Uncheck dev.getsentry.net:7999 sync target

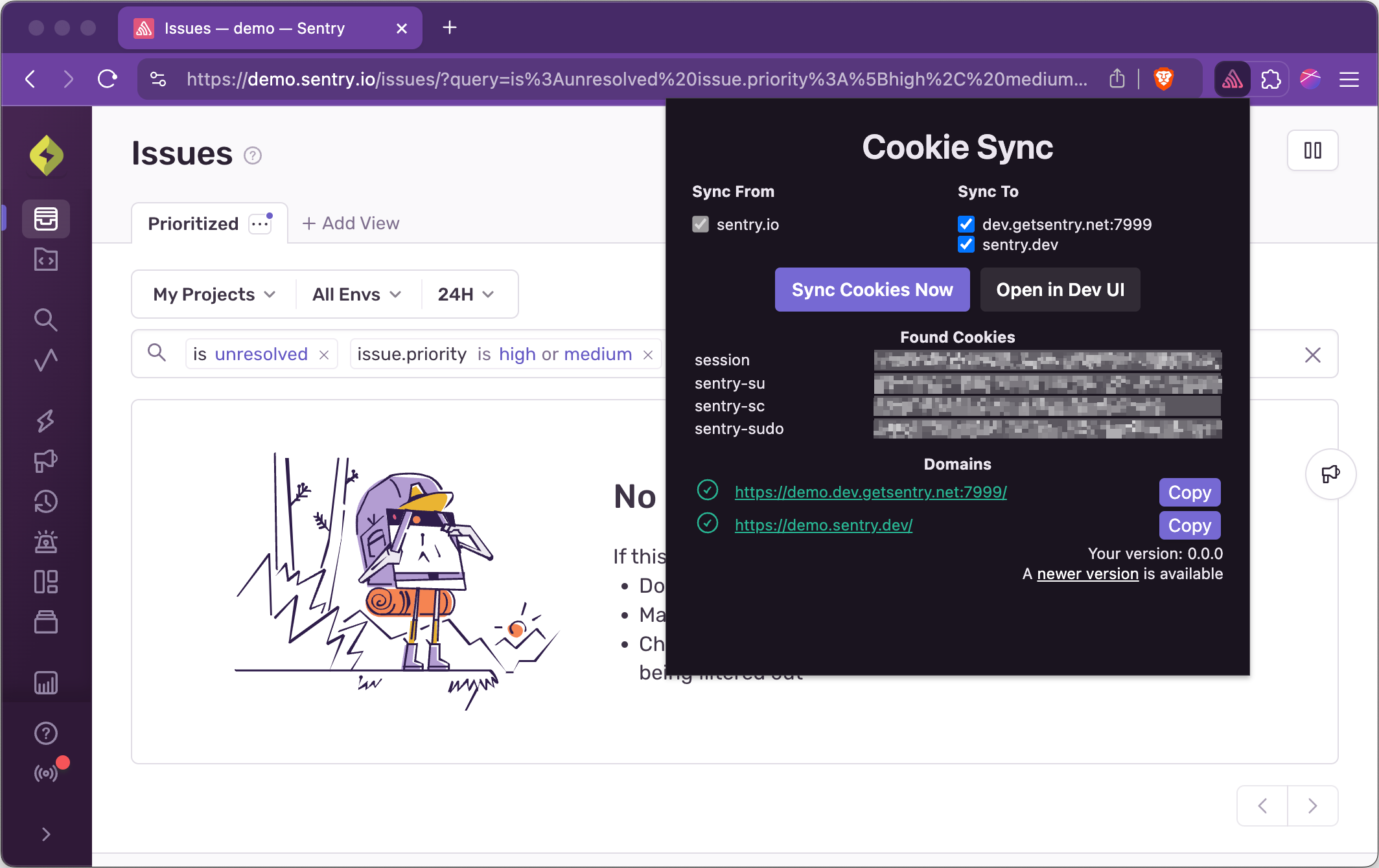tap(966, 224)
